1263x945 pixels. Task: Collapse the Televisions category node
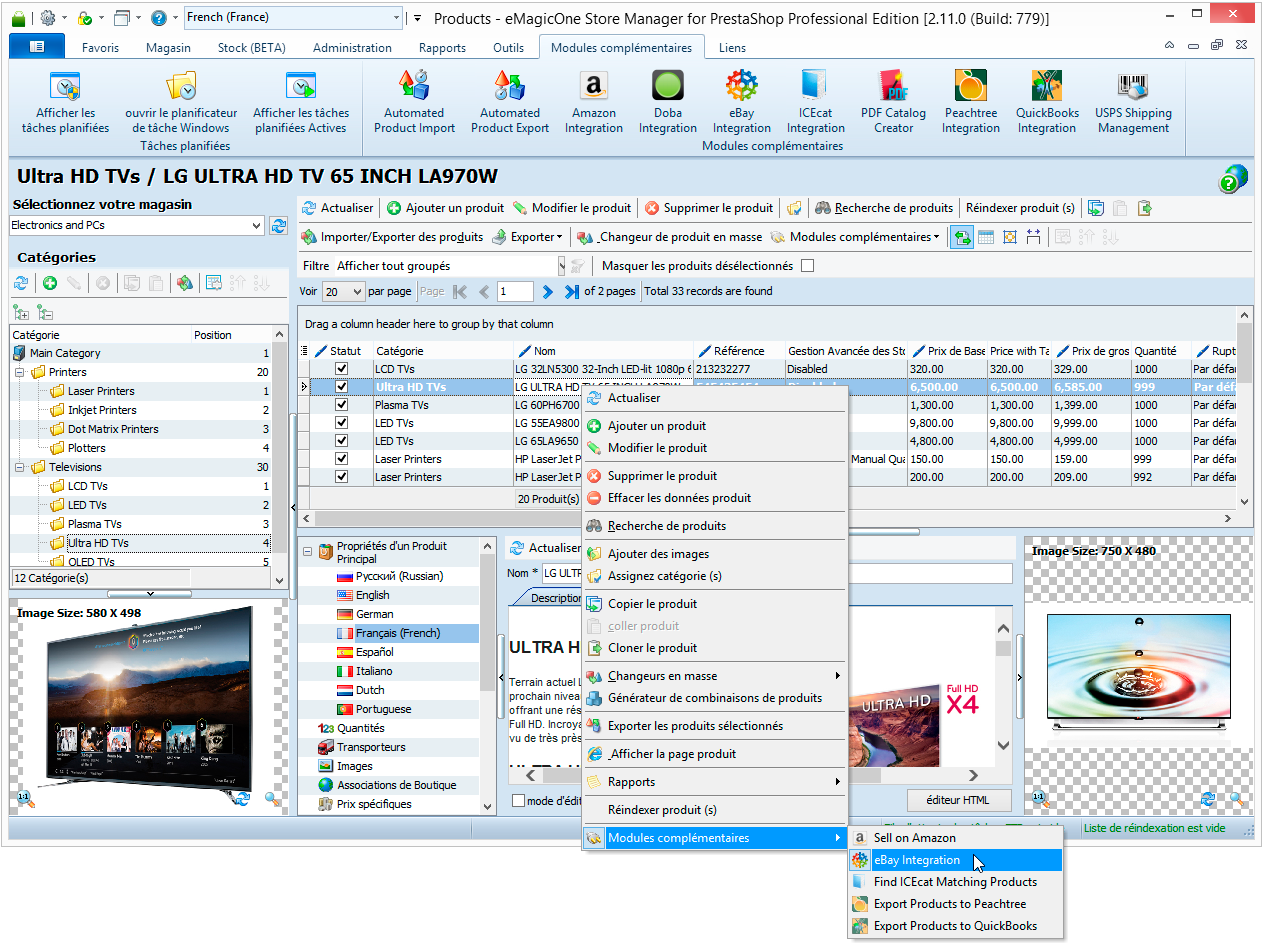[x=20, y=467]
